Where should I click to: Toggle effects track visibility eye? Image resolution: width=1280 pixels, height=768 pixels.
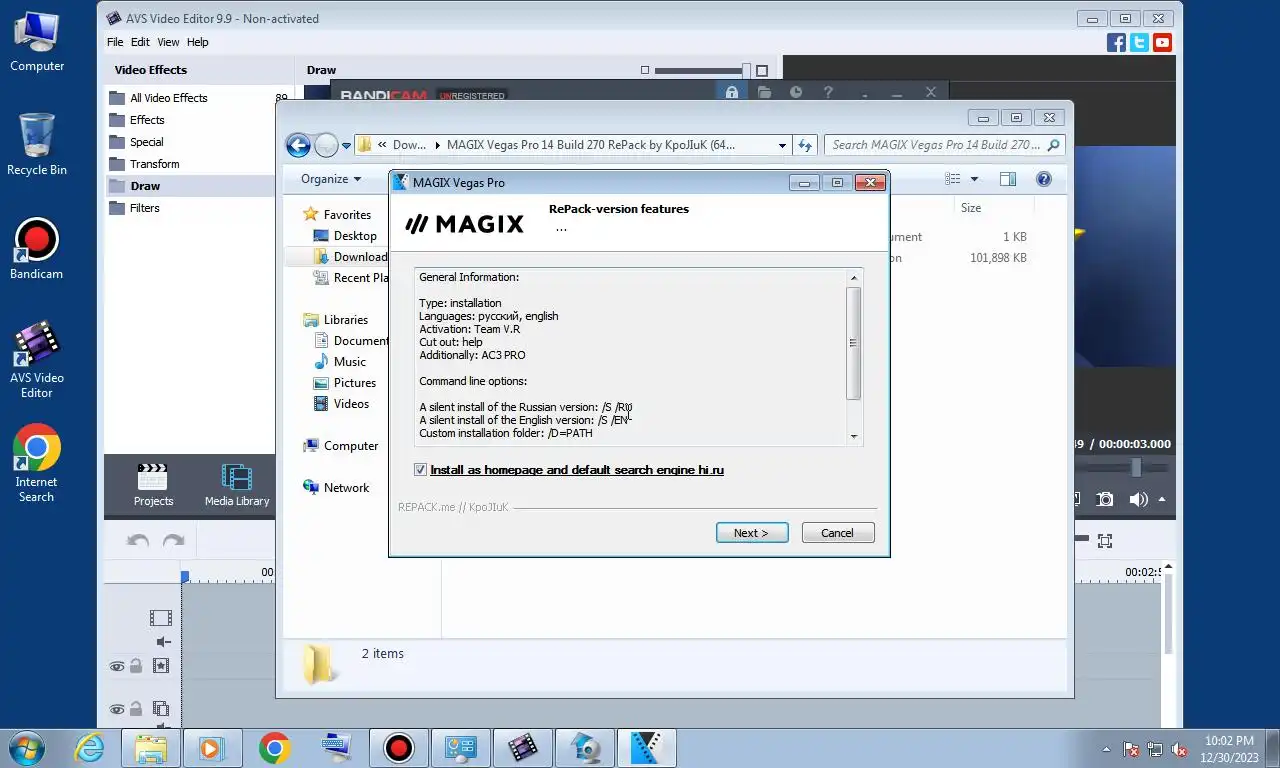[117, 666]
